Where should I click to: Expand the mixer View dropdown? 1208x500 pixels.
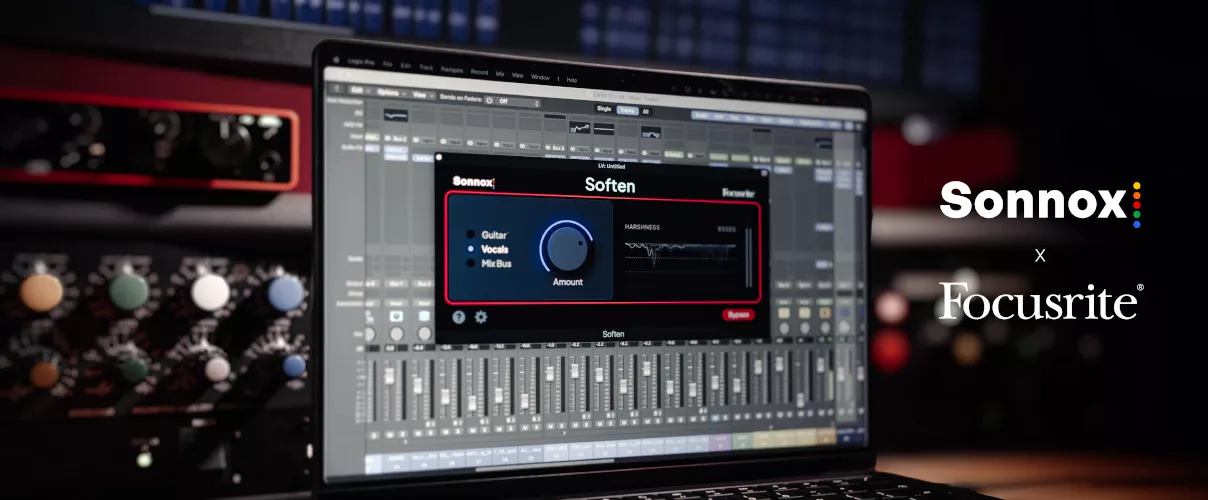[x=423, y=95]
